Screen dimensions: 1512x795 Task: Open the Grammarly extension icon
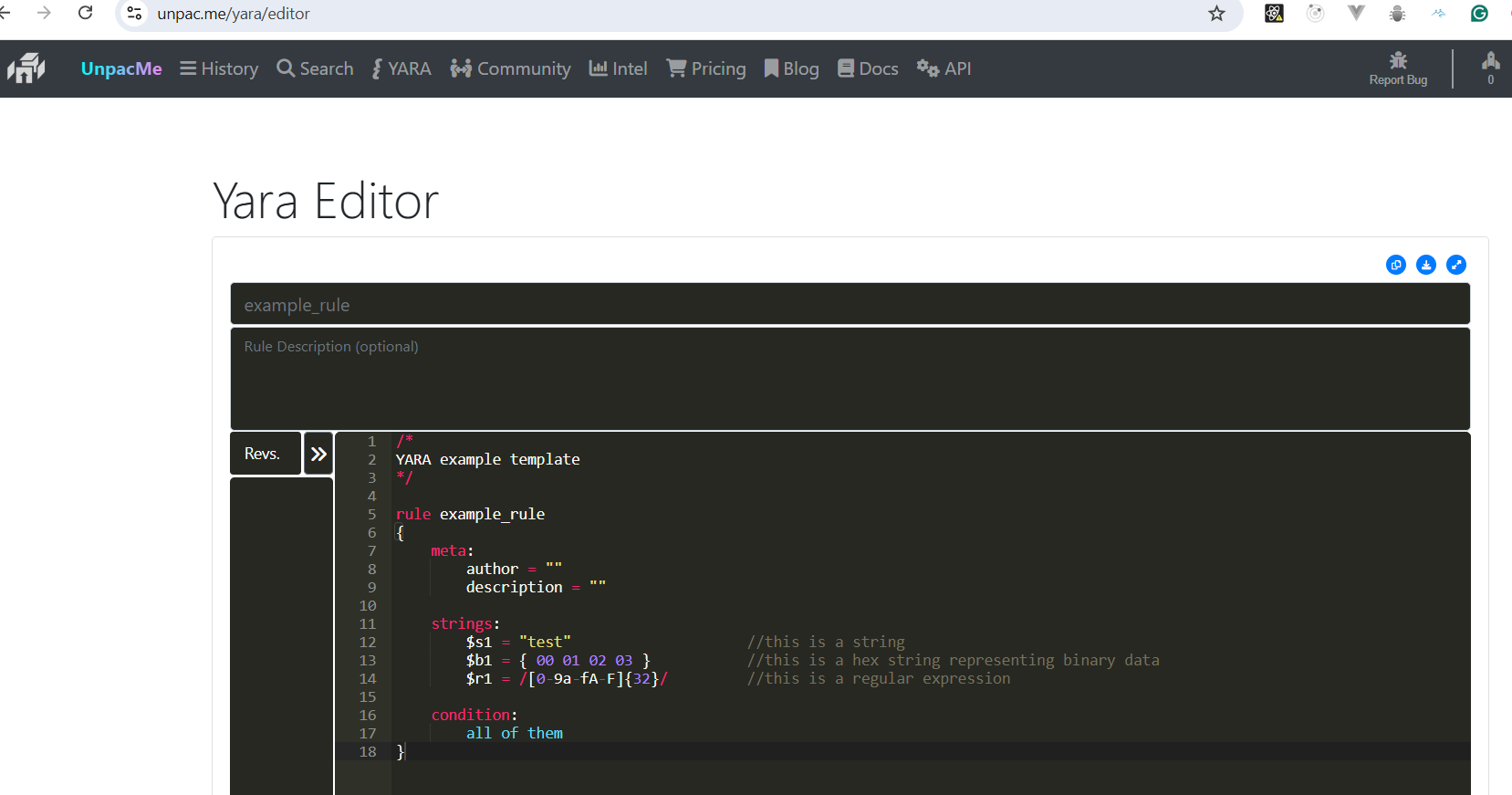click(1479, 13)
